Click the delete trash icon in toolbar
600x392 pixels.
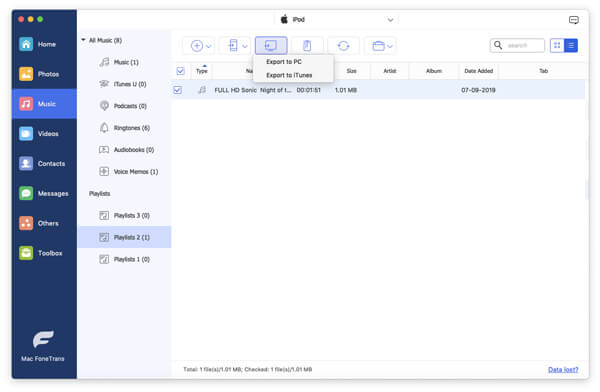point(307,46)
